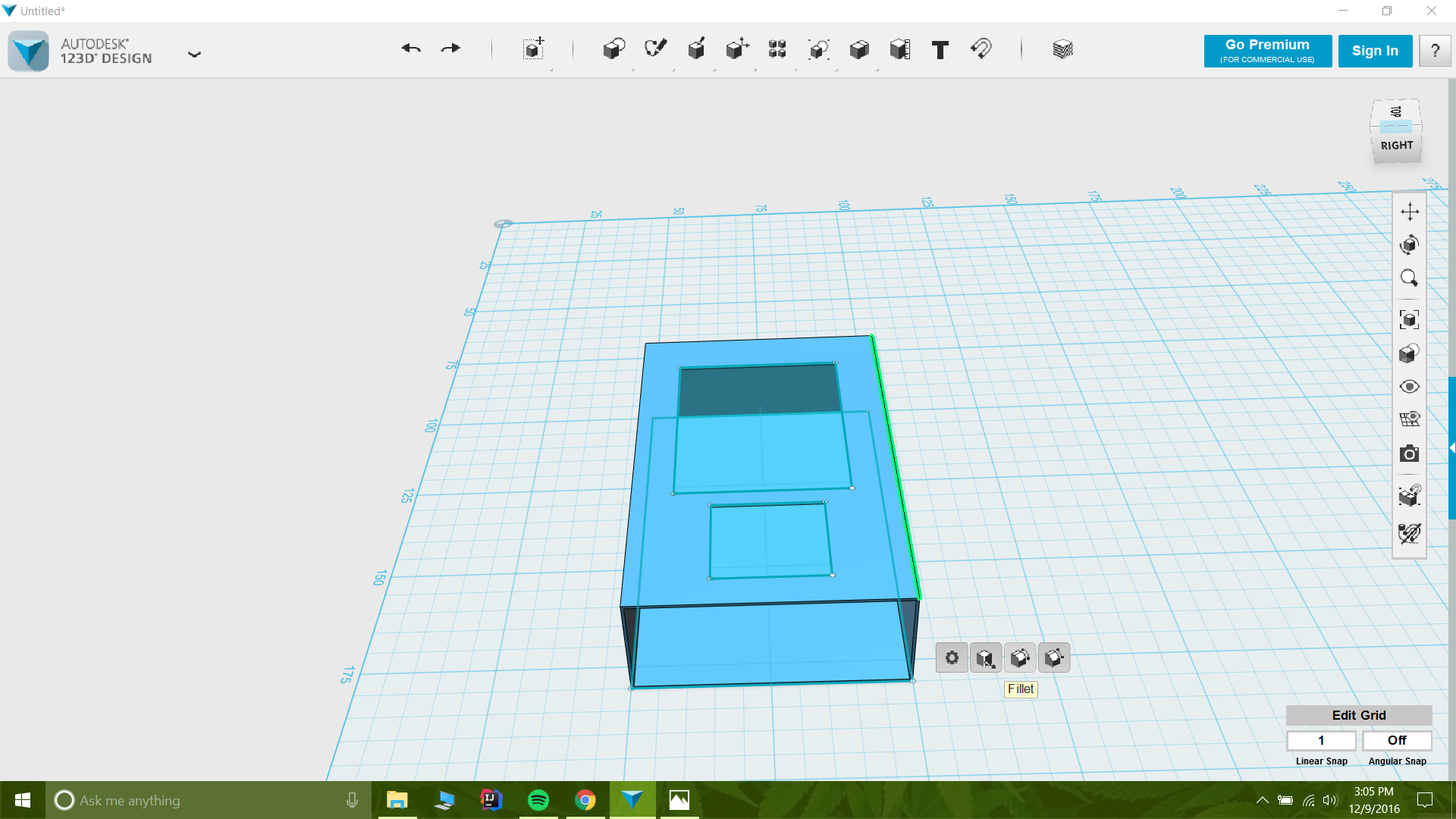Toggle the grid visibility icon
1456x819 pixels.
point(1410,419)
